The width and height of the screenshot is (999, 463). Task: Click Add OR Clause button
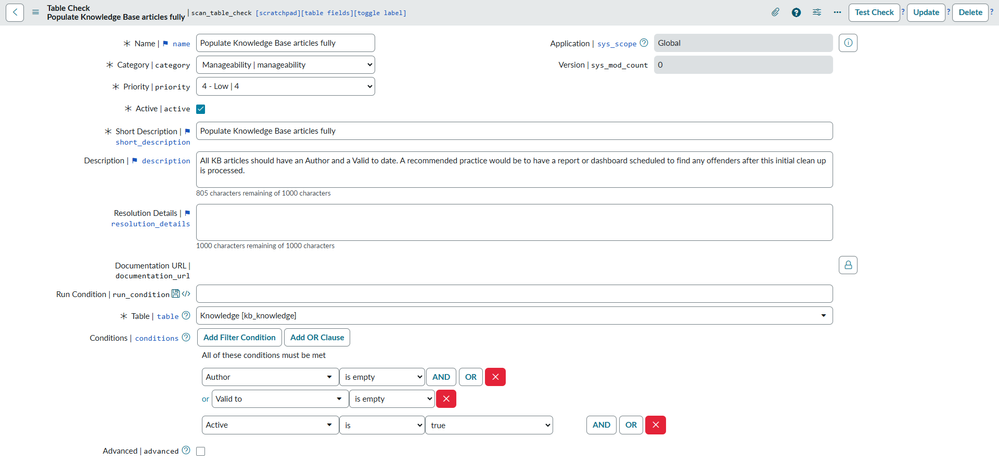(x=317, y=338)
